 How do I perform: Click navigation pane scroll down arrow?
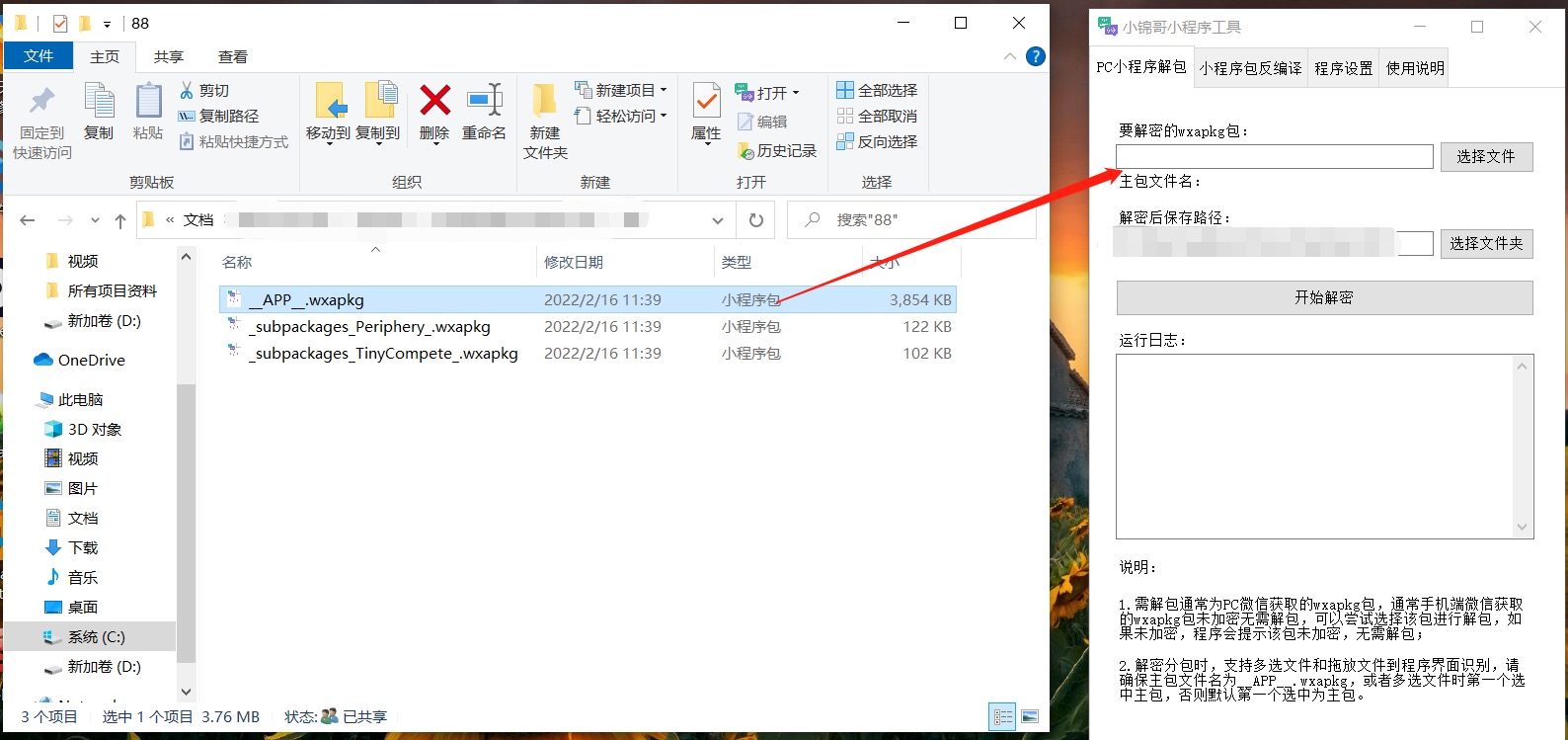[x=187, y=692]
